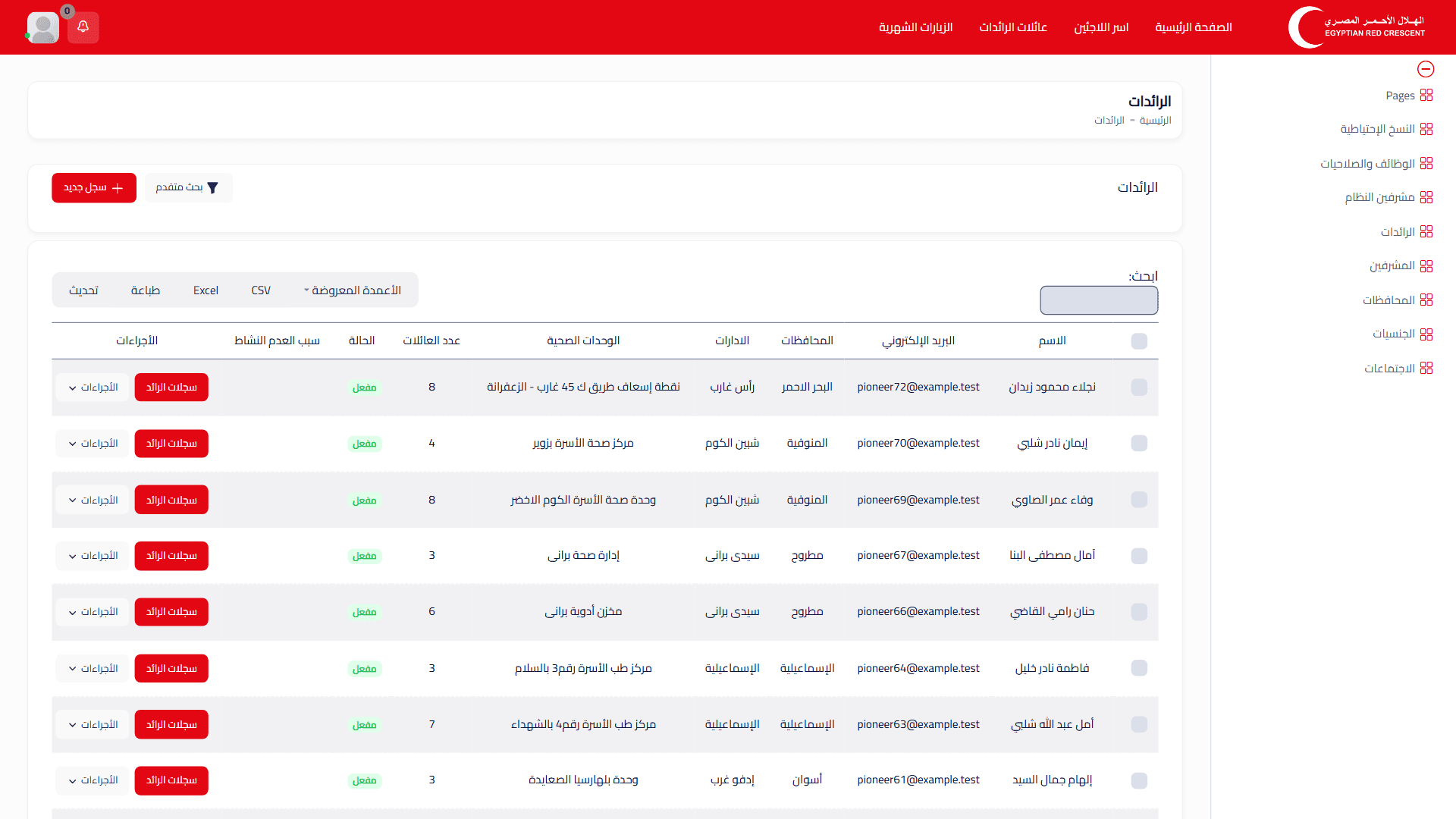
Task: Check the row checkbox for إلهام جمال السيد
Action: click(x=1139, y=780)
